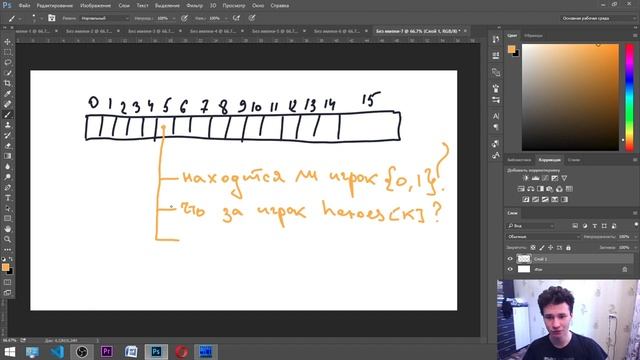Viewport: 640px width, 360px height.
Task: Select the Pen tool
Action: point(7,187)
